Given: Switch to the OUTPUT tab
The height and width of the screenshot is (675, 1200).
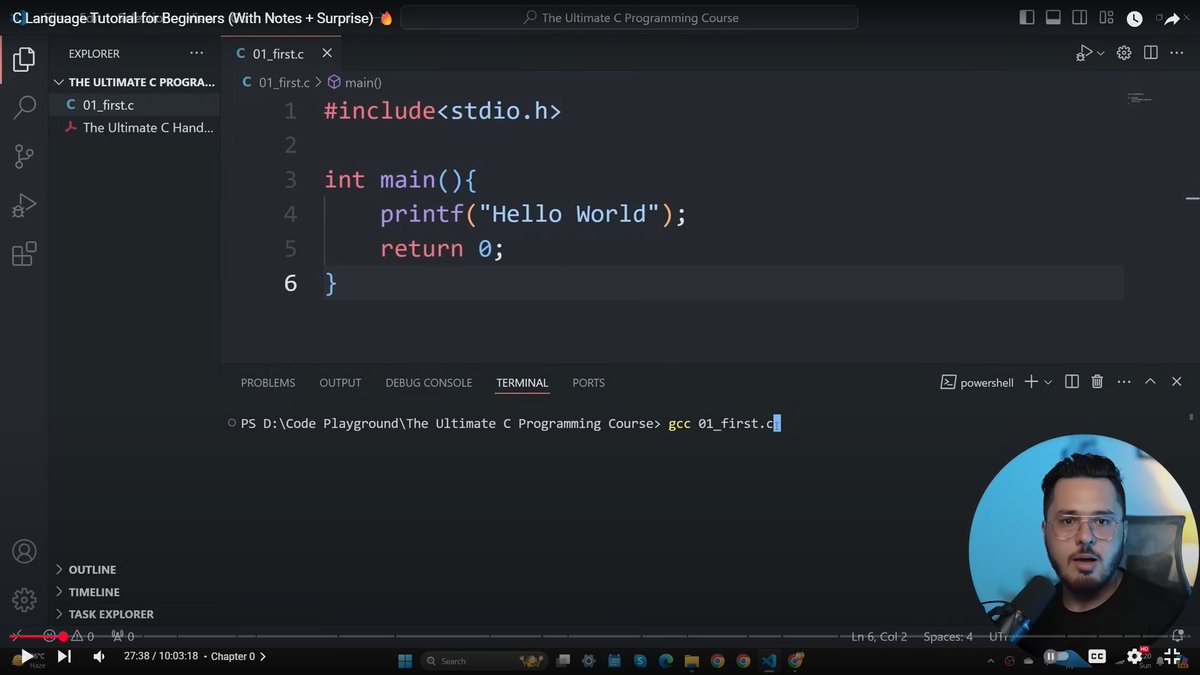Looking at the screenshot, I should (340, 383).
